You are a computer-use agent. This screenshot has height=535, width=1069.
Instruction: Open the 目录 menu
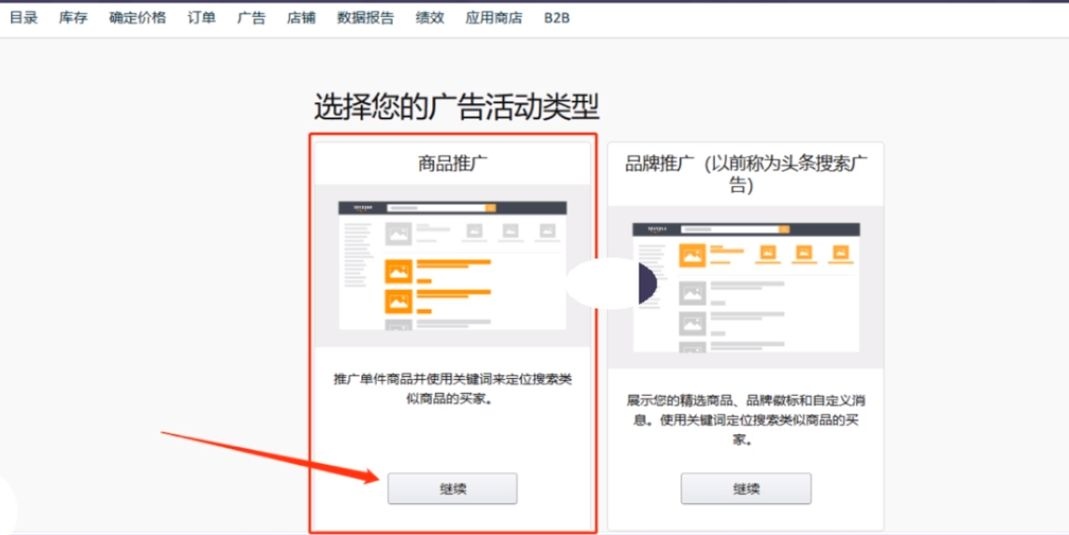click(23, 18)
